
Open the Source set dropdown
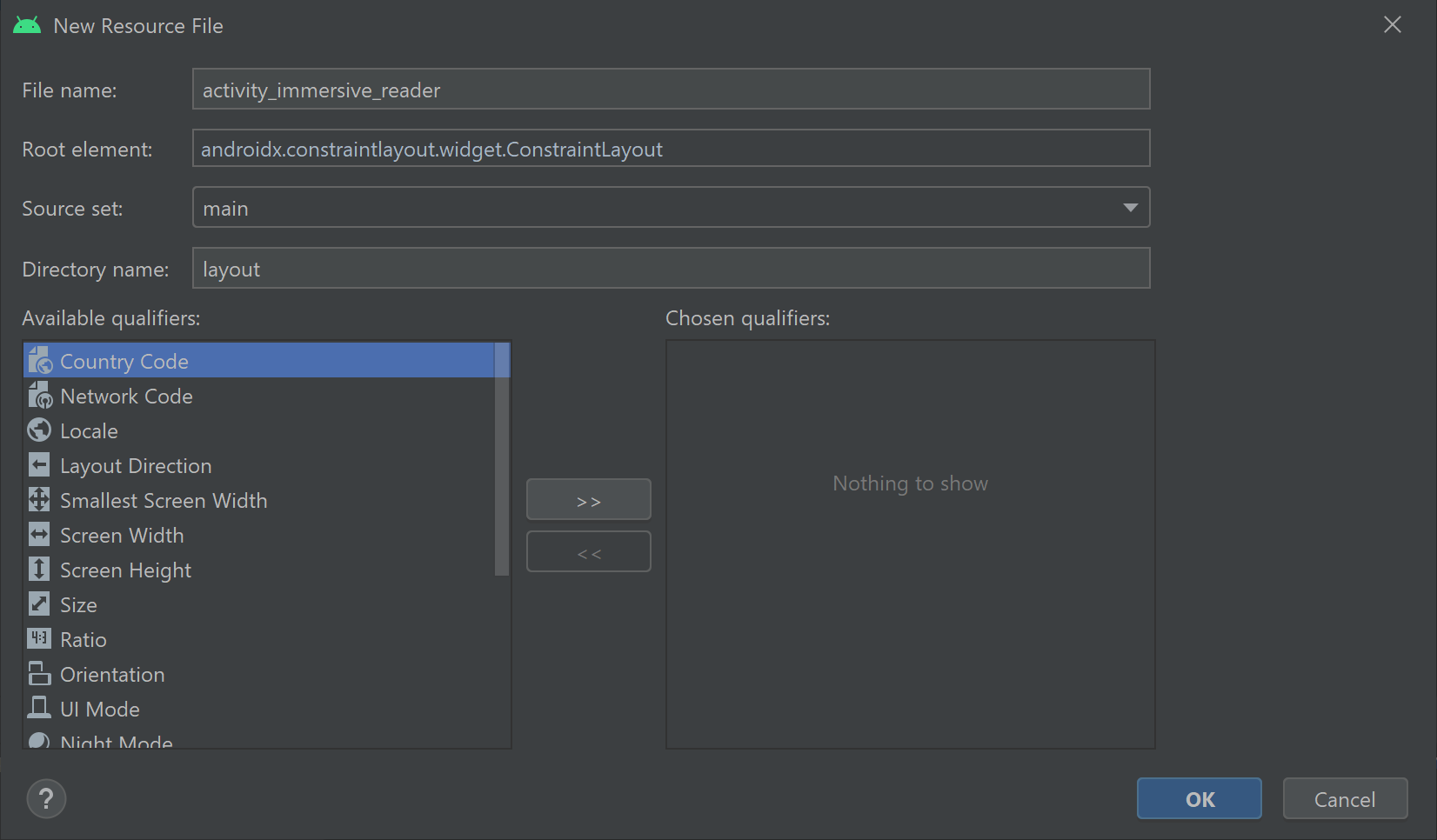tap(1129, 207)
